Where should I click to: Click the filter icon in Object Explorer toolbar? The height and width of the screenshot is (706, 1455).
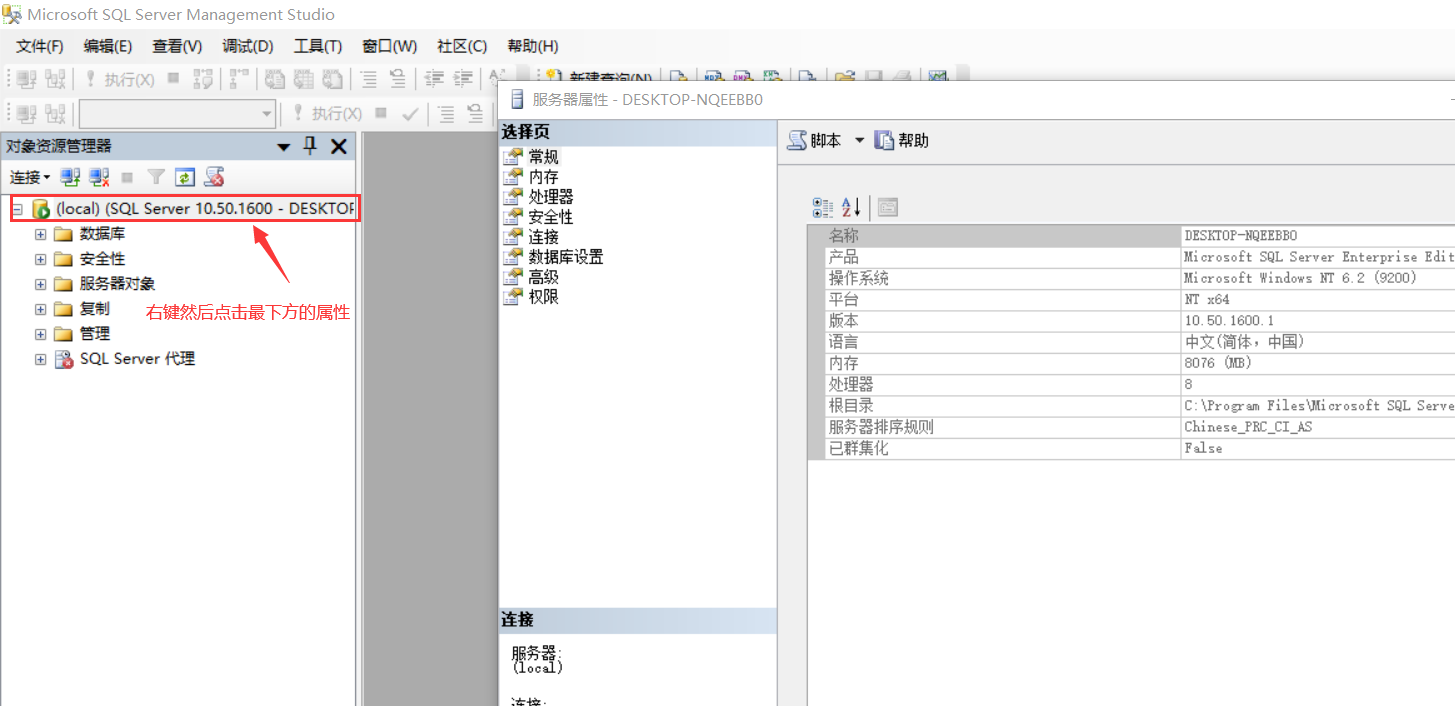click(x=158, y=177)
